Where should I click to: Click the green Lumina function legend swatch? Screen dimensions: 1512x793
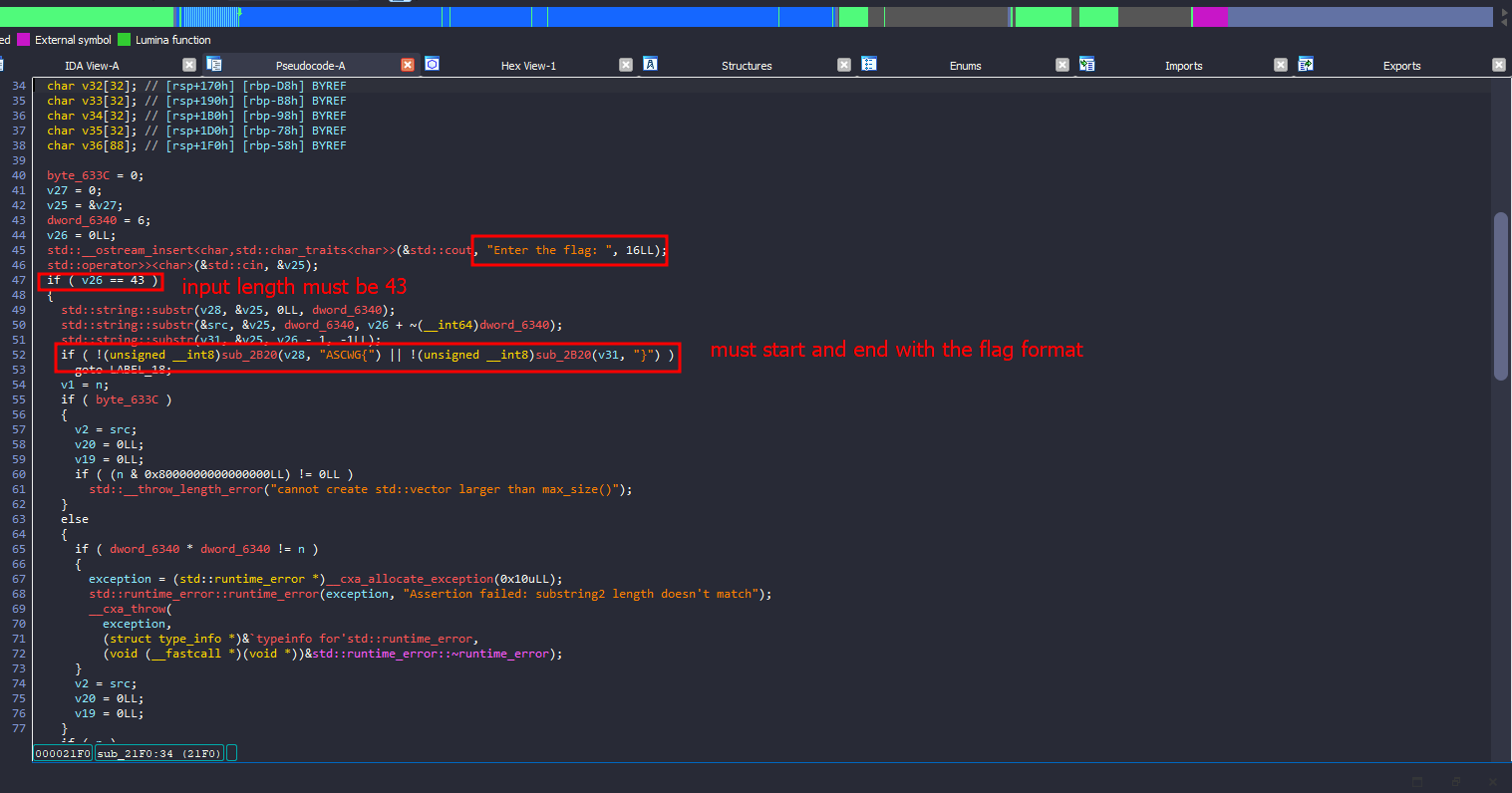(x=125, y=40)
